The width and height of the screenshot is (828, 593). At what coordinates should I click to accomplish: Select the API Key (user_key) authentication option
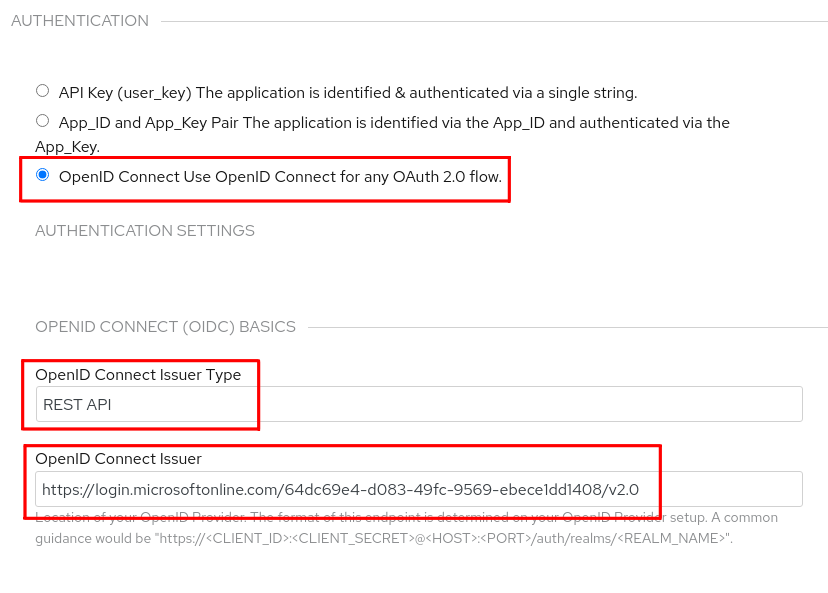[x=42, y=90]
